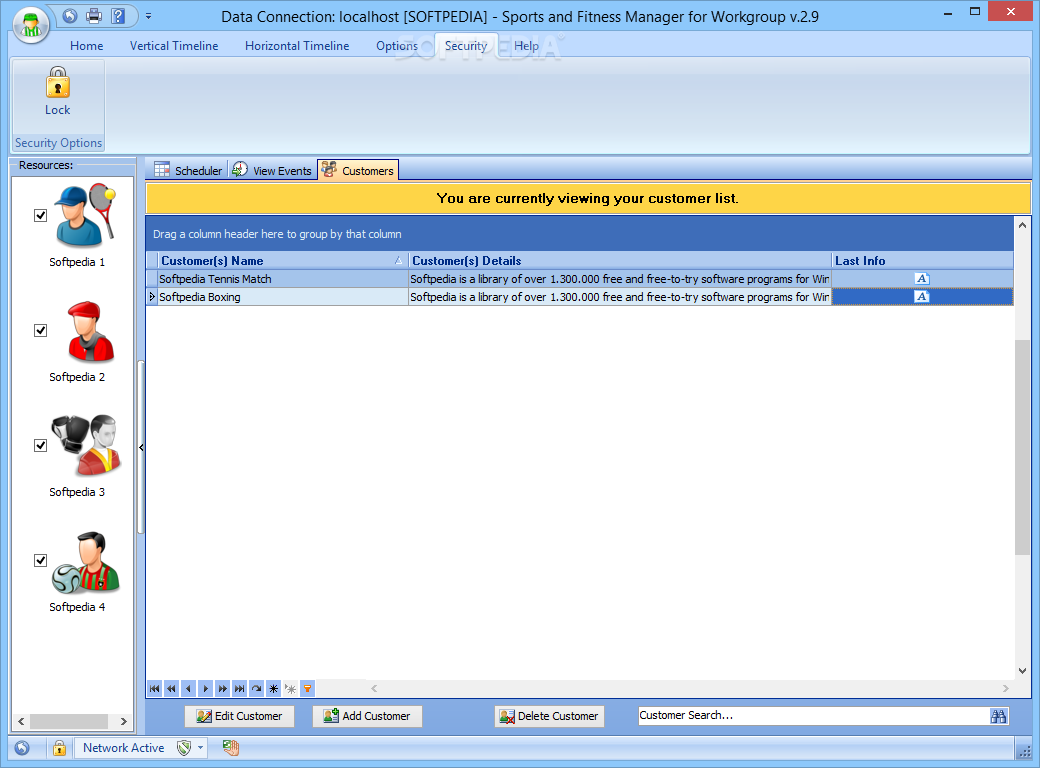Select the Softpedia Boxing row name

click(200, 297)
